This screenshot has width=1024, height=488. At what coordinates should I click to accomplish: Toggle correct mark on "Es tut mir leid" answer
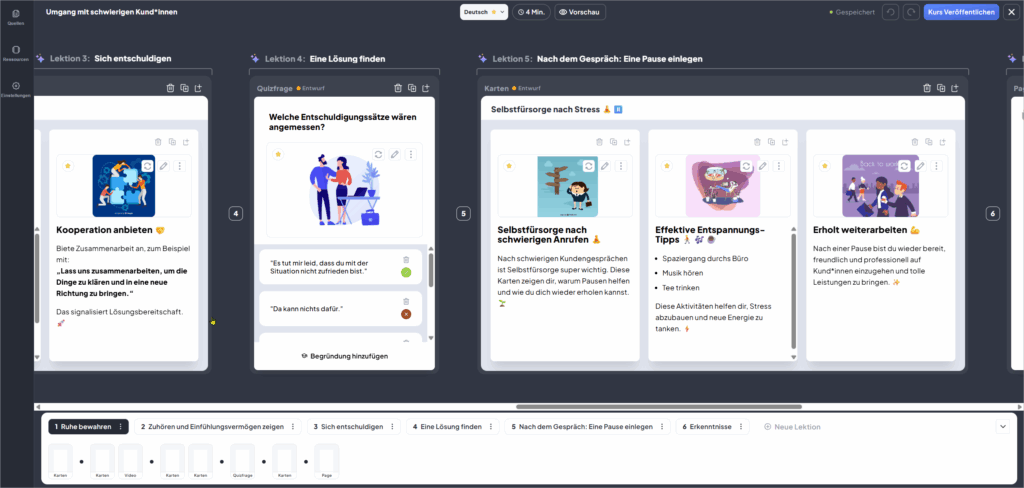[x=406, y=272]
